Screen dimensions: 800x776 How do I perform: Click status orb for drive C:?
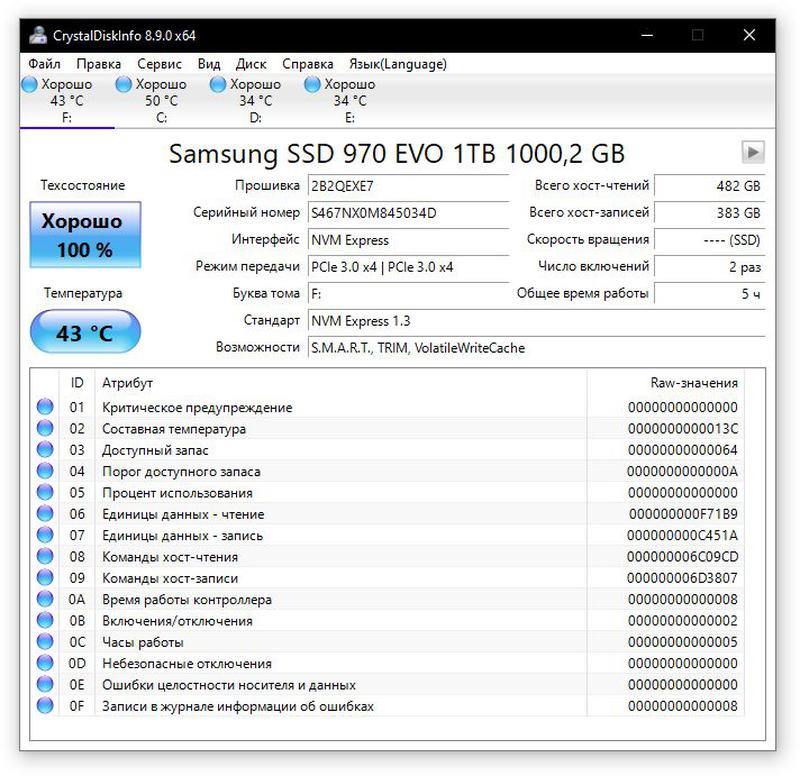[124, 85]
